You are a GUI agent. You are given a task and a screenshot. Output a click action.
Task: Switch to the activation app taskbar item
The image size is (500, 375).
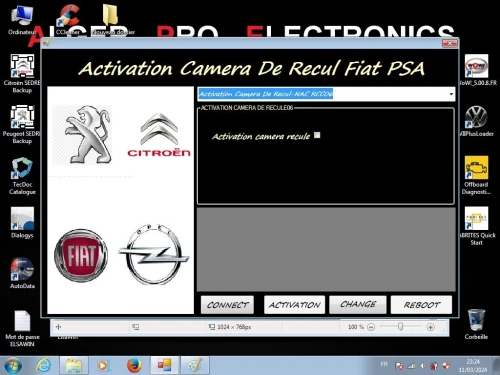(x=165, y=365)
